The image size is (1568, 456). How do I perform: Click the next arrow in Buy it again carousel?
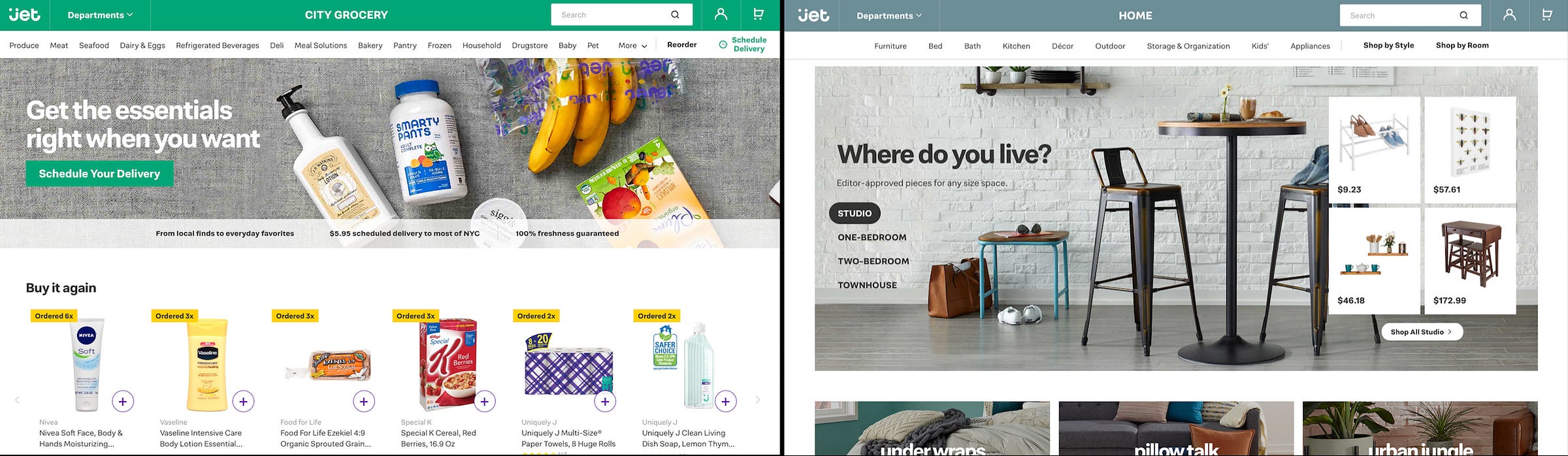(x=758, y=400)
